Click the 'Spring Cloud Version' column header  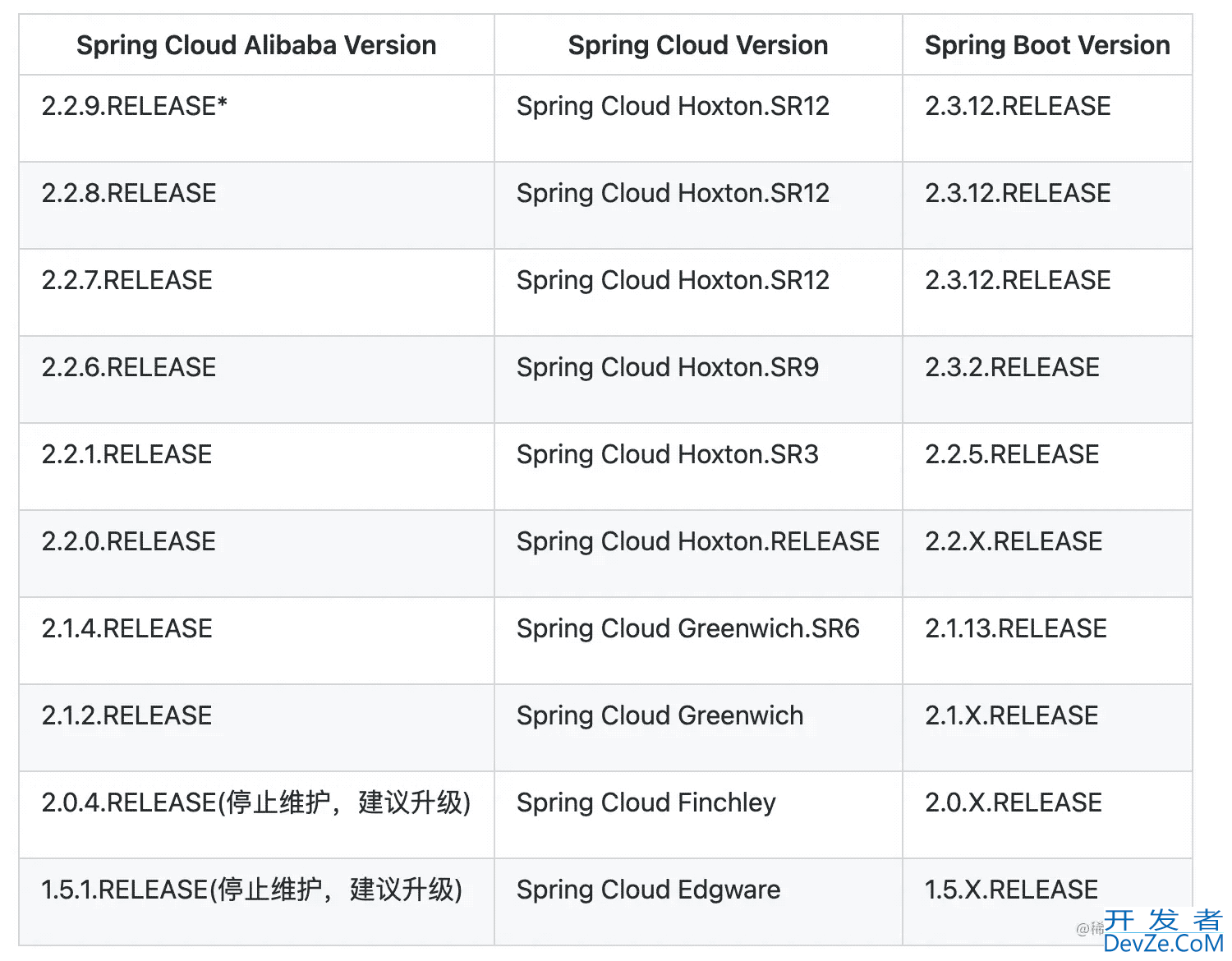(698, 45)
